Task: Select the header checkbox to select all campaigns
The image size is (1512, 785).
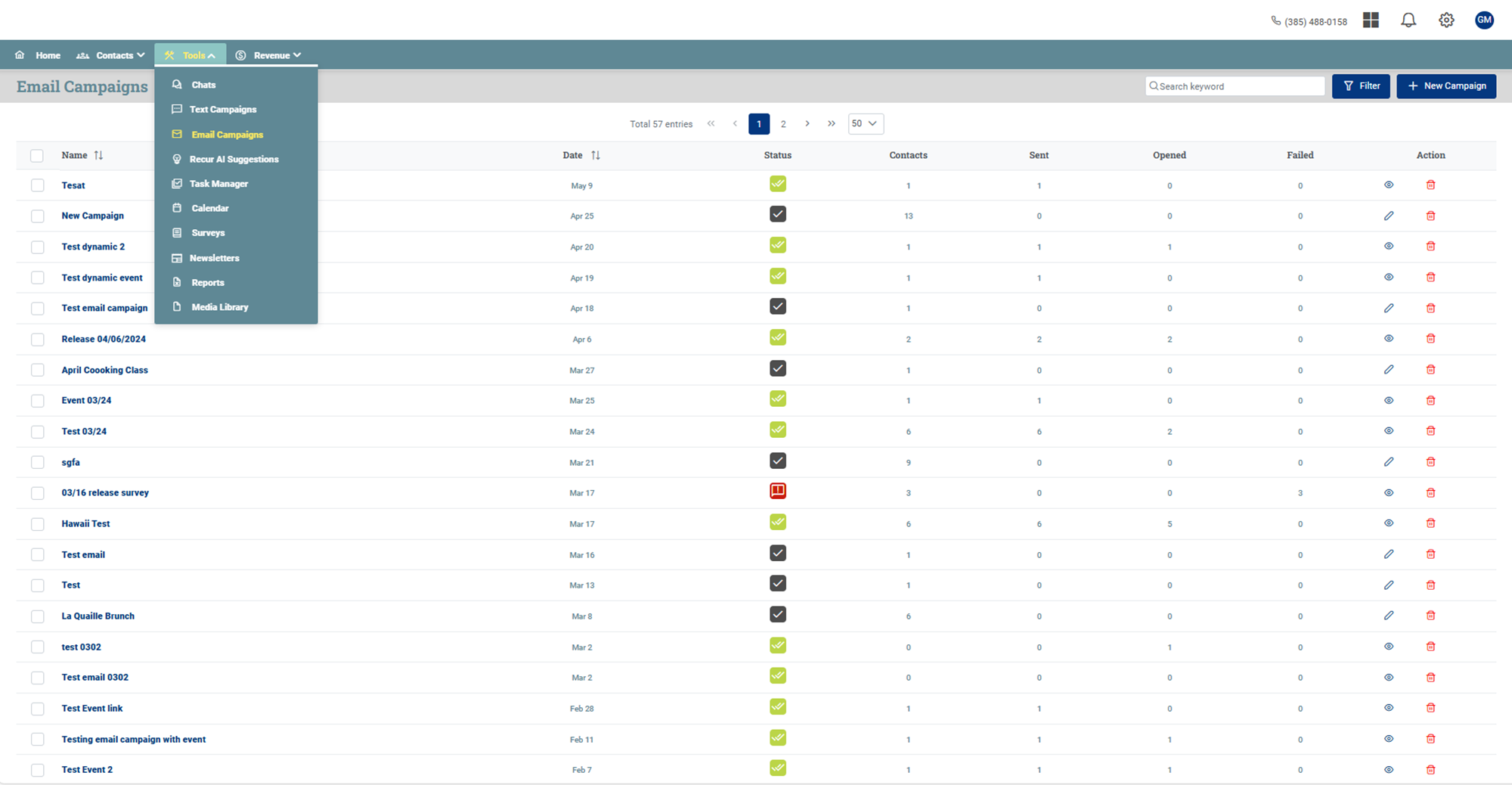Action: (37, 155)
